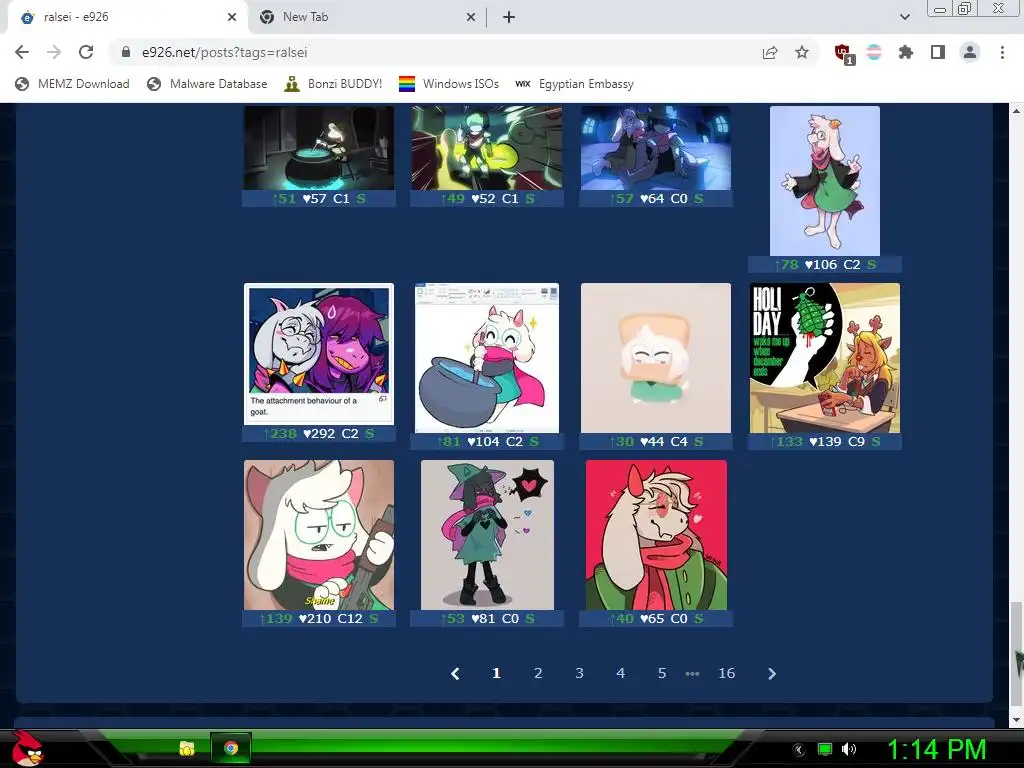This screenshot has height=768, width=1024.
Task: Open the uBlock Origin extension icon
Action: 843,54
